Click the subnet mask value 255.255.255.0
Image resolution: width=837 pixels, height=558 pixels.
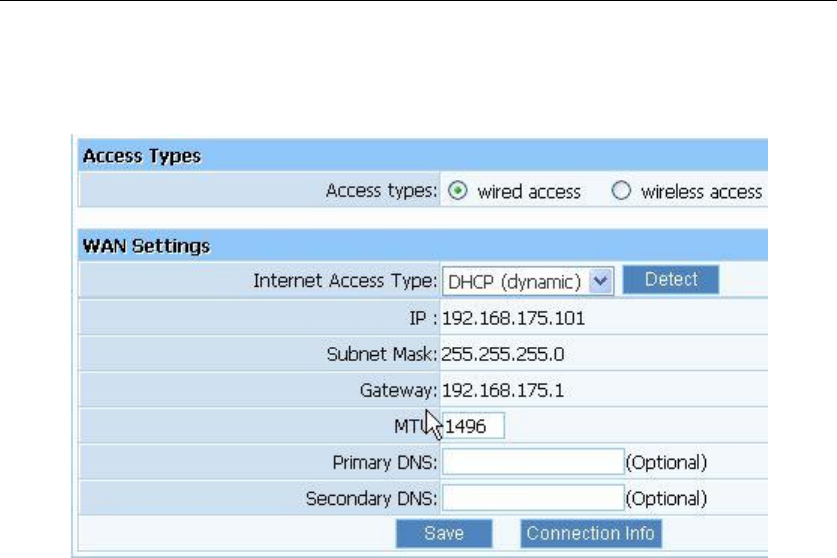pyautogui.click(x=501, y=354)
